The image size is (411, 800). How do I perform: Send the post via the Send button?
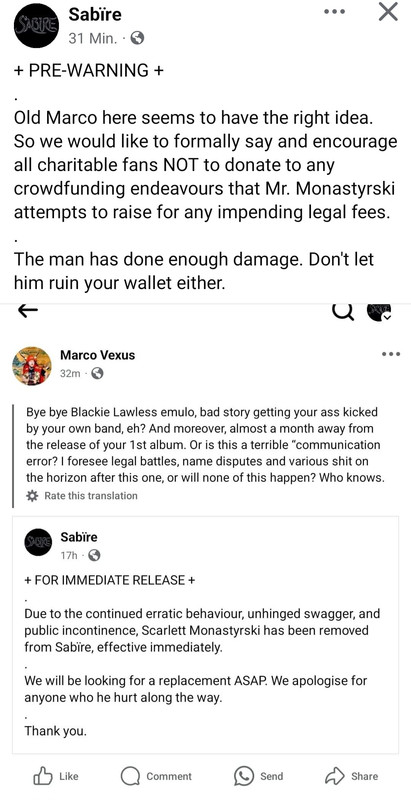tap(259, 776)
